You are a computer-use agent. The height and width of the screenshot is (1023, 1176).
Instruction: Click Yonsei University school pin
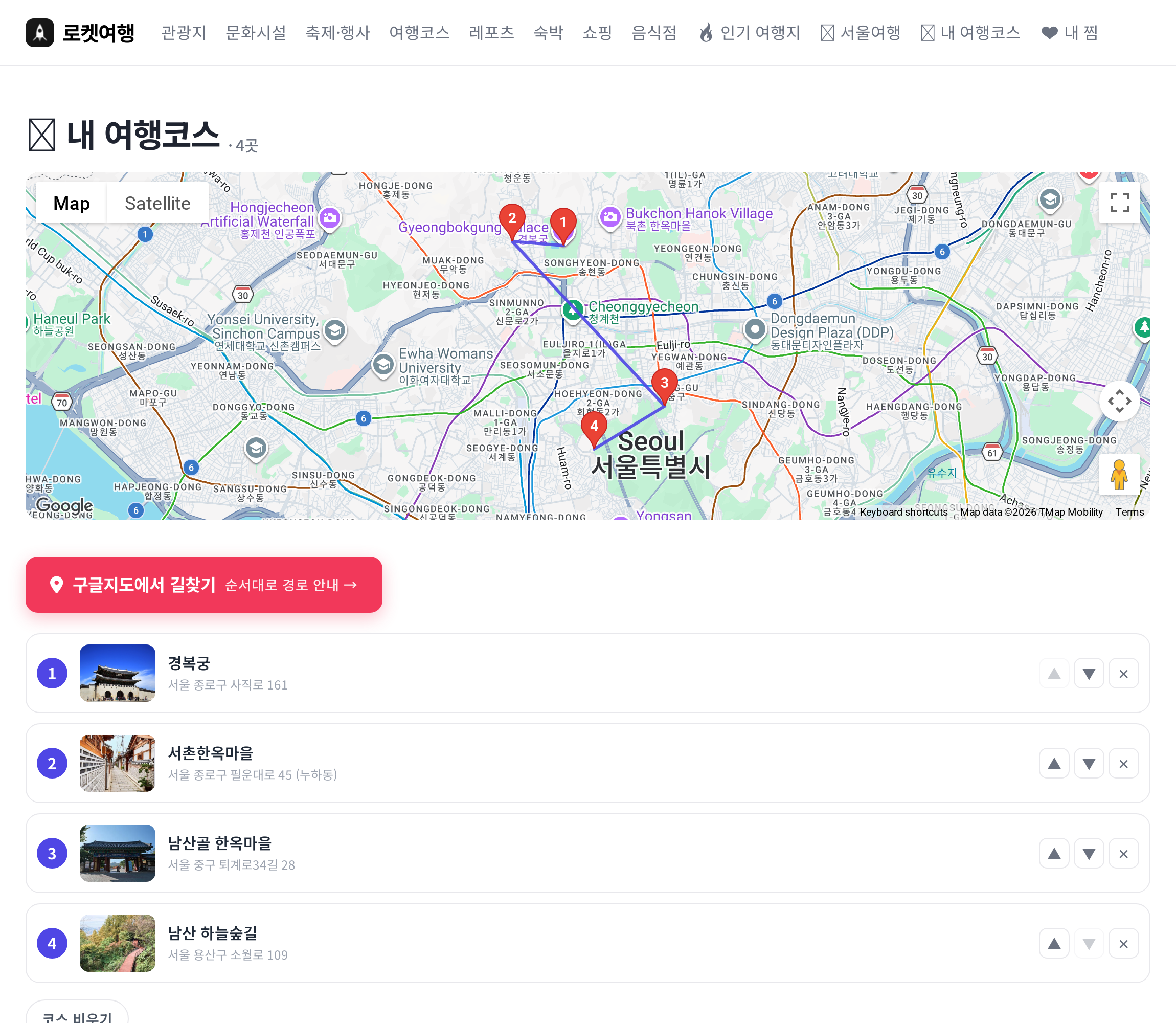tap(335, 330)
